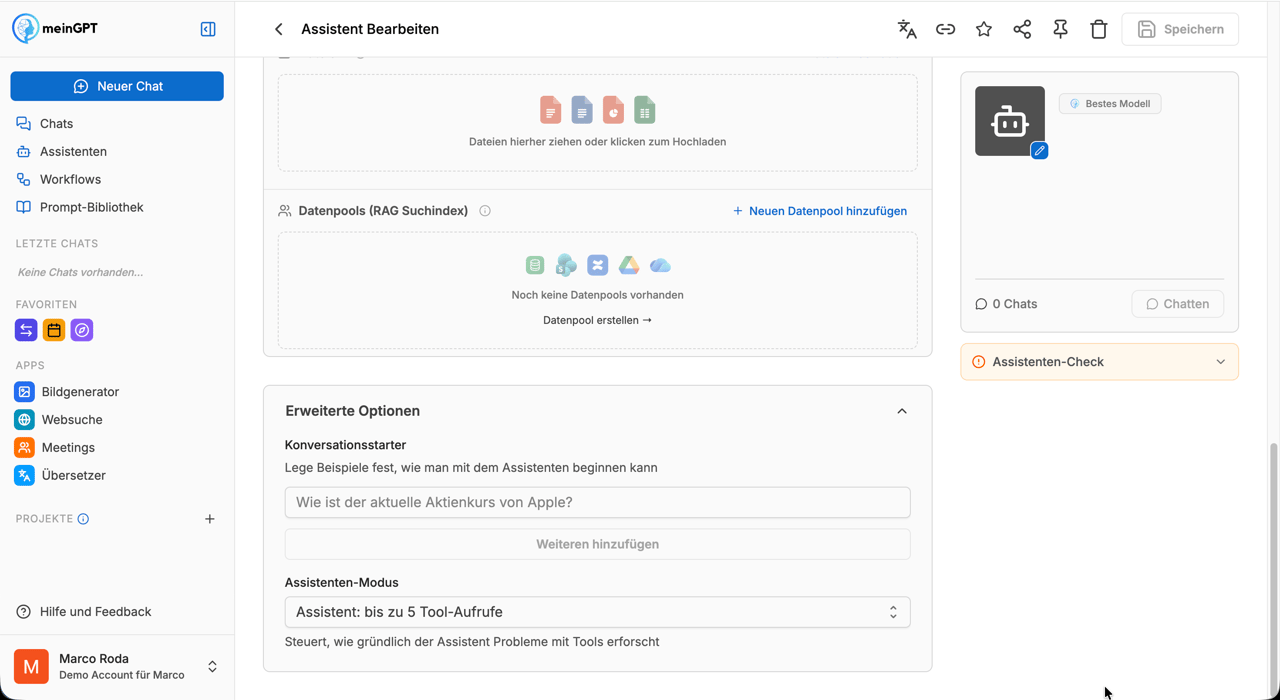1280x700 pixels.
Task: Click 'Noch keine Datenpools vorhanden' text
Action: coord(597,295)
